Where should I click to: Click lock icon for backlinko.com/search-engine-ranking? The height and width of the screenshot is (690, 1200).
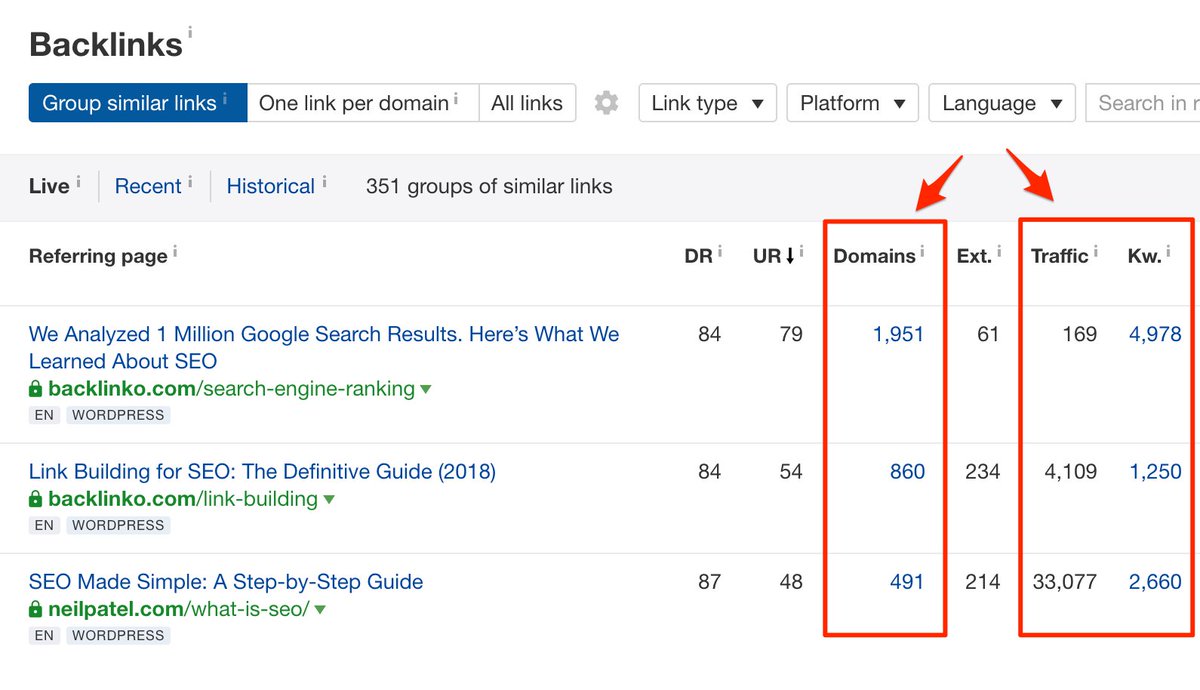click(36, 388)
